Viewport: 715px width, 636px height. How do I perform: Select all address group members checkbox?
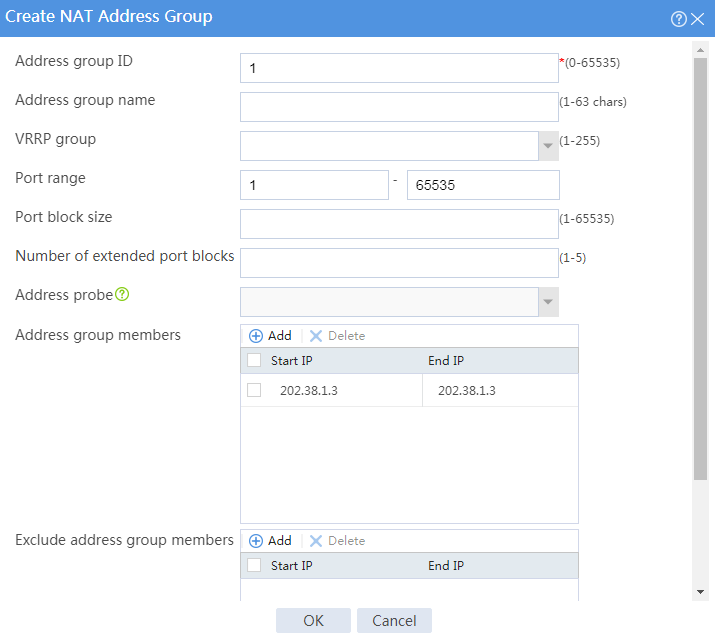point(254,360)
